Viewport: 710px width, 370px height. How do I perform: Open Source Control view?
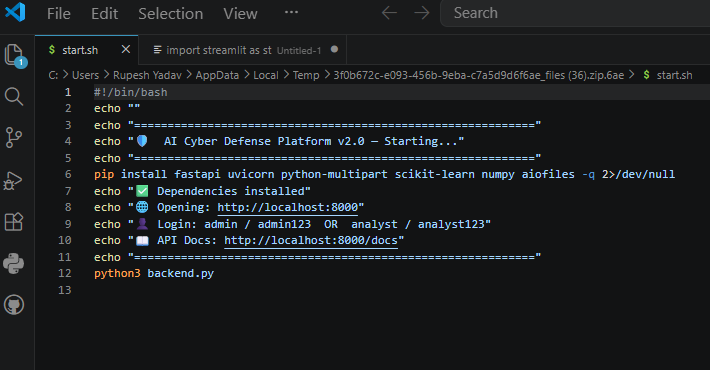click(x=14, y=138)
